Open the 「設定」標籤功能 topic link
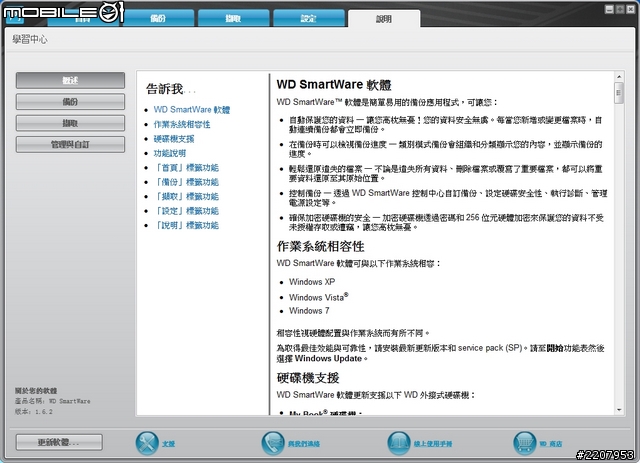The width and height of the screenshot is (640, 463). pos(186,211)
